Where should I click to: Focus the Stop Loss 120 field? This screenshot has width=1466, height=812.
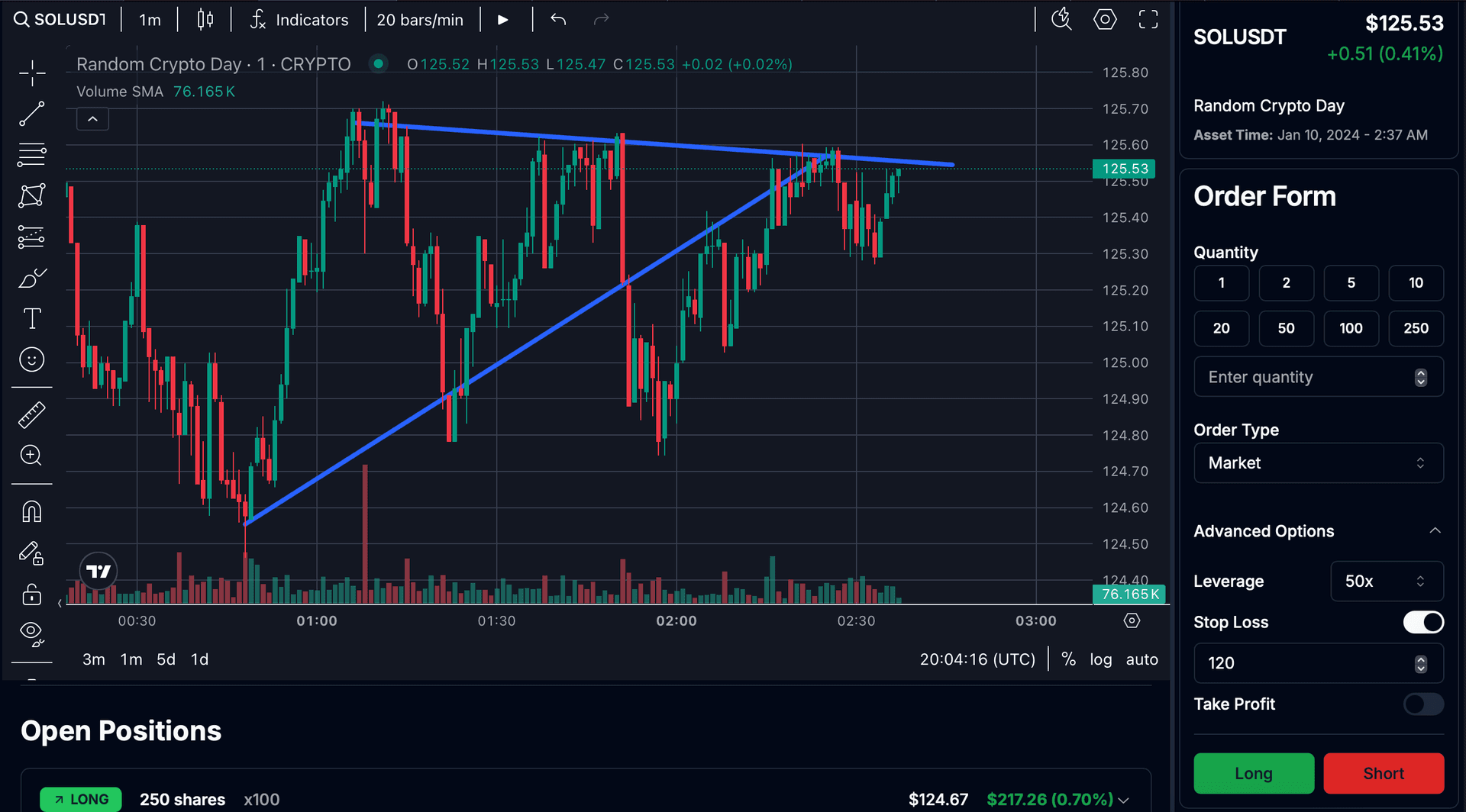(1319, 663)
